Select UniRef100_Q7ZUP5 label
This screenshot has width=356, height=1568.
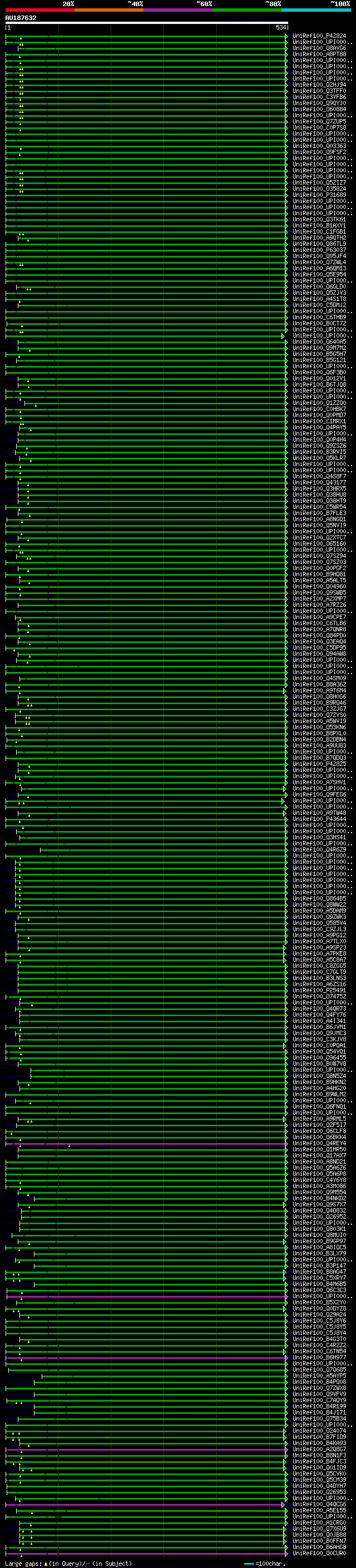pyautogui.click(x=319, y=122)
